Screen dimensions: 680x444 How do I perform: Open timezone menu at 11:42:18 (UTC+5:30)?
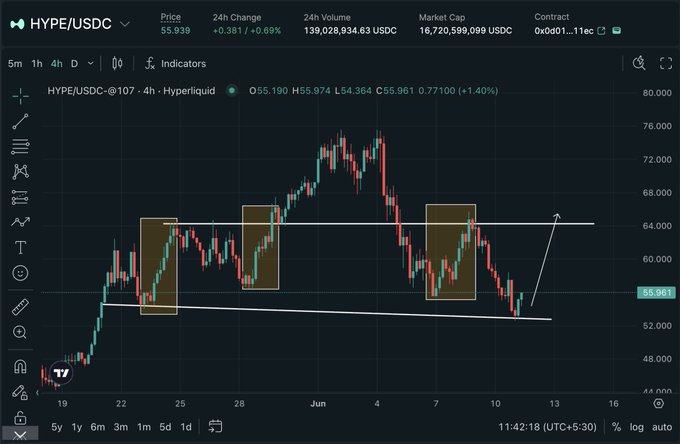click(x=547, y=427)
